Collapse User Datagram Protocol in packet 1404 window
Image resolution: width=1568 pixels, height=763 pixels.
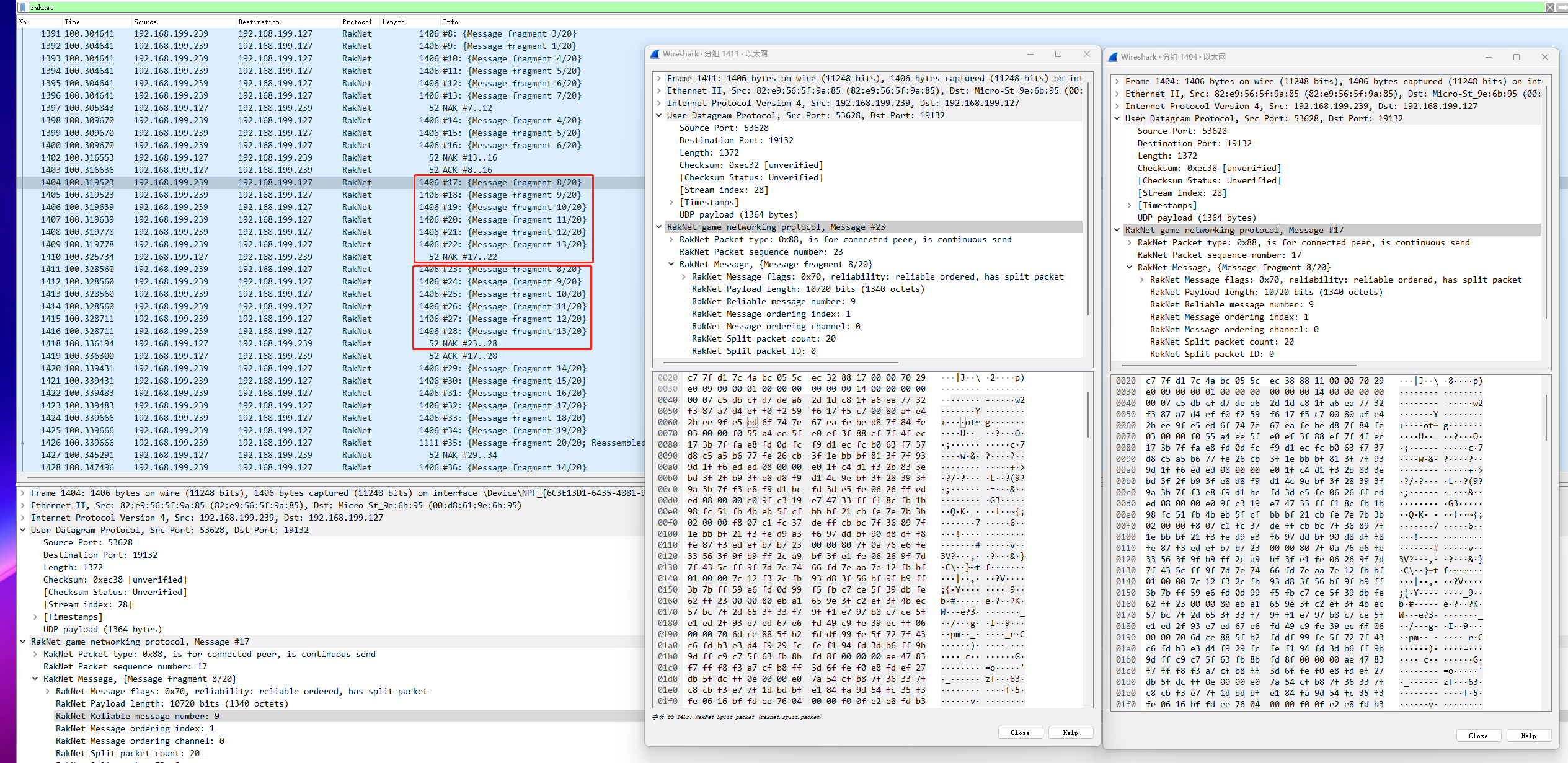click(1119, 118)
